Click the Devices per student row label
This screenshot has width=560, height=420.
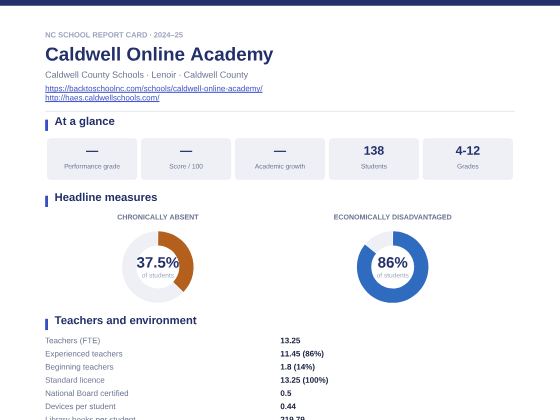80,407
